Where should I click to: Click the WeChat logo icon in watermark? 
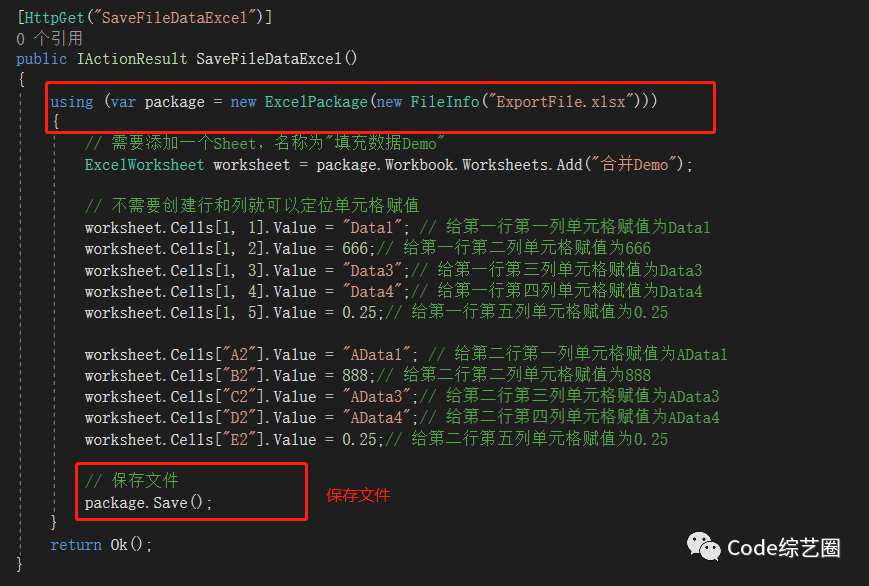[x=703, y=546]
